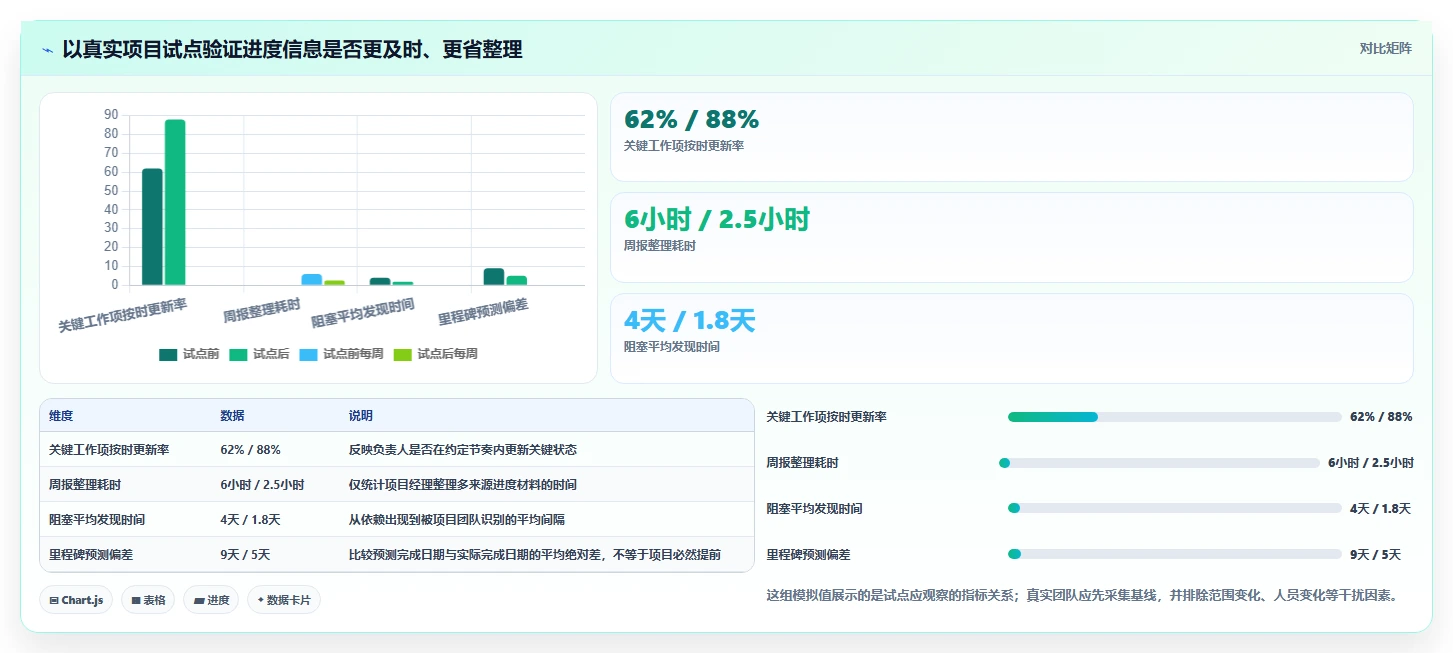Screen dimensions: 1453x653
Task: Click the 说明 column header
Action: [x=361, y=416]
